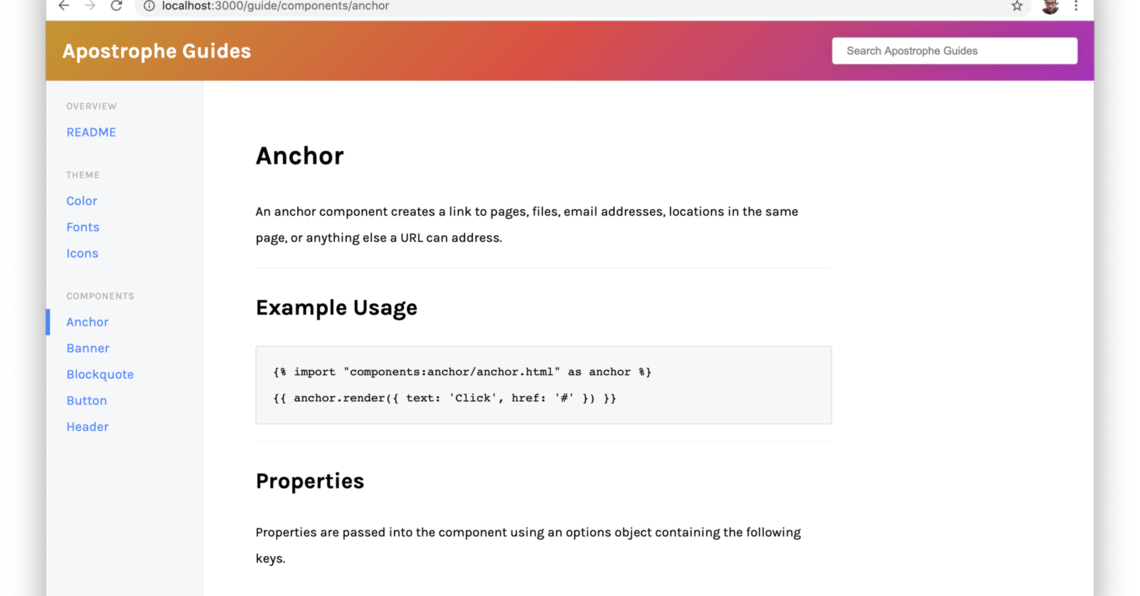Screen dimensions: 1140x596
Task: Open the Icons guide
Action: (82, 253)
